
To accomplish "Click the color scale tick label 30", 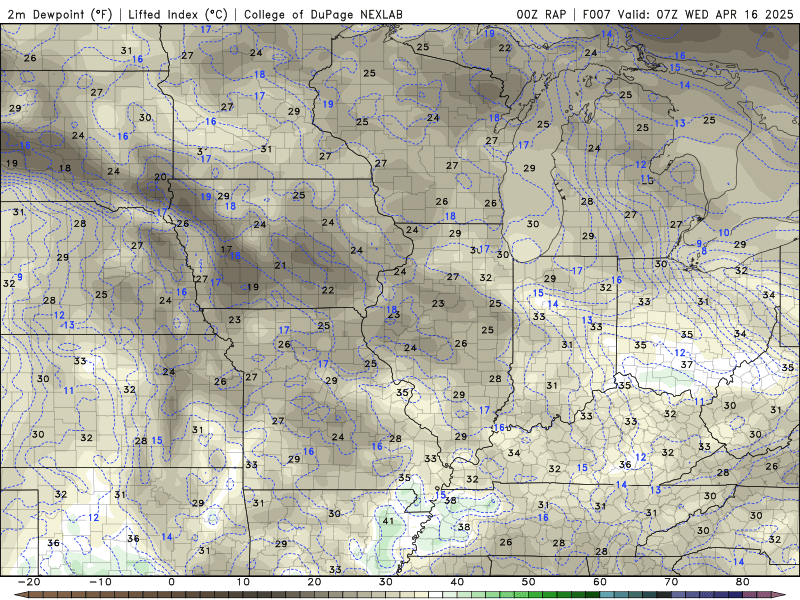I will [x=386, y=582].
